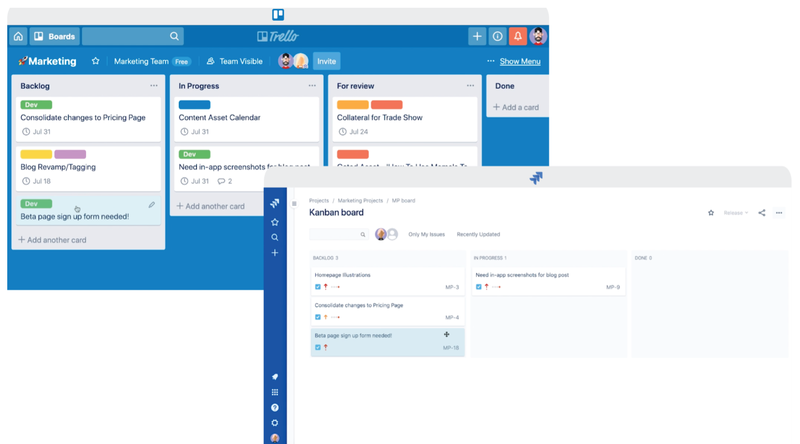Open the In Progress list options menu
800x444 pixels.
[x=312, y=86]
